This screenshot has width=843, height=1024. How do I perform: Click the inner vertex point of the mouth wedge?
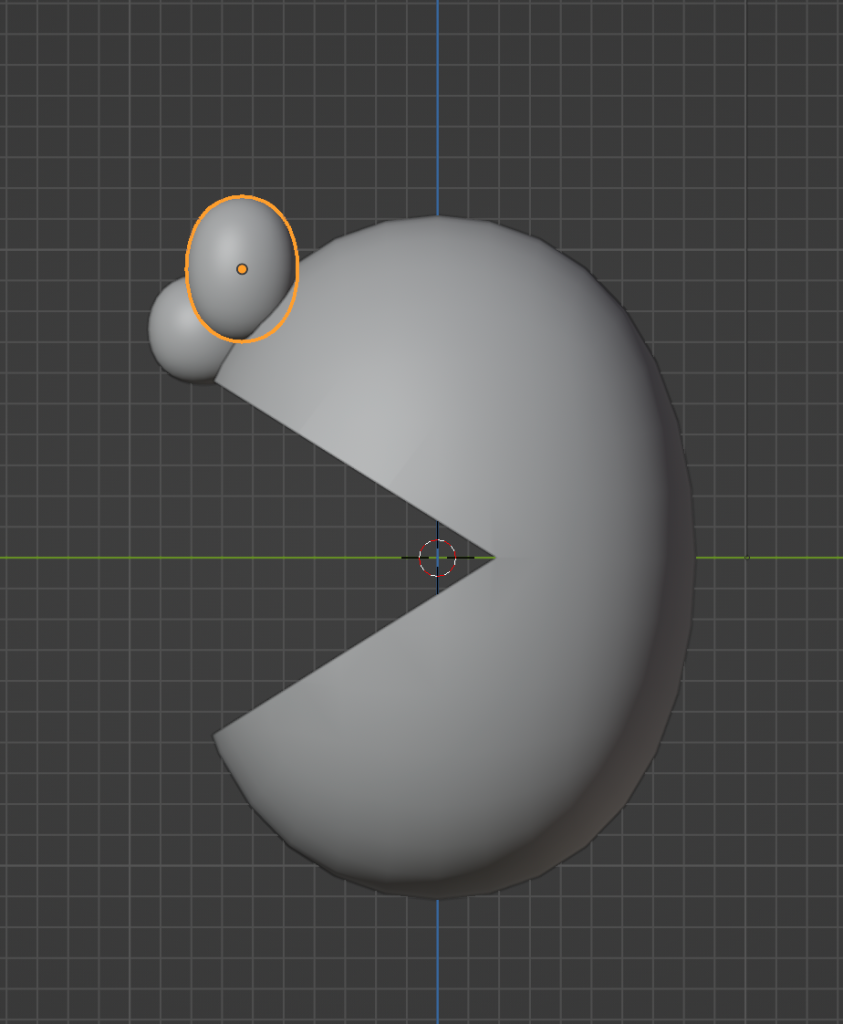494,558
